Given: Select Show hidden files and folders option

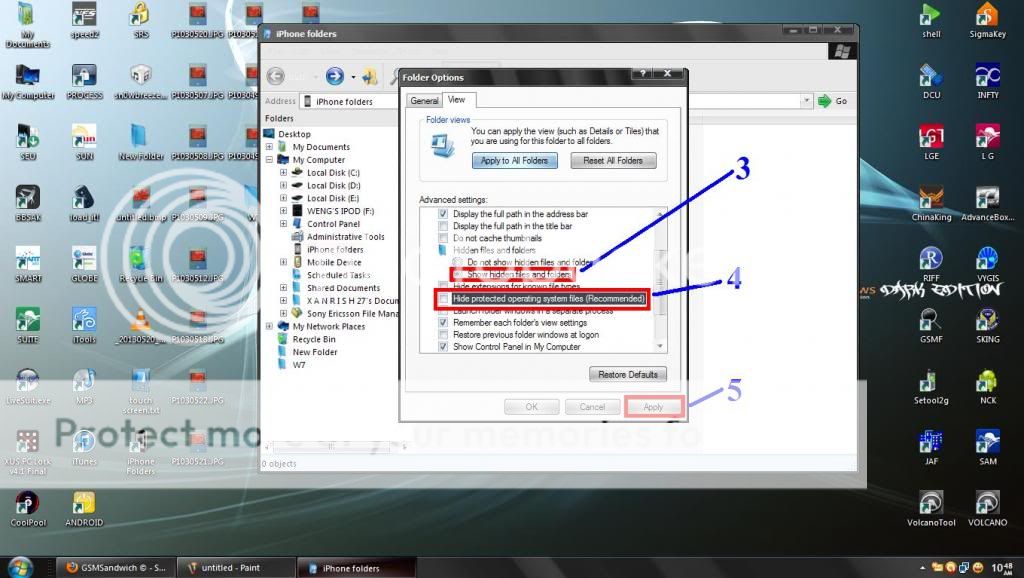Looking at the screenshot, I should point(459,274).
